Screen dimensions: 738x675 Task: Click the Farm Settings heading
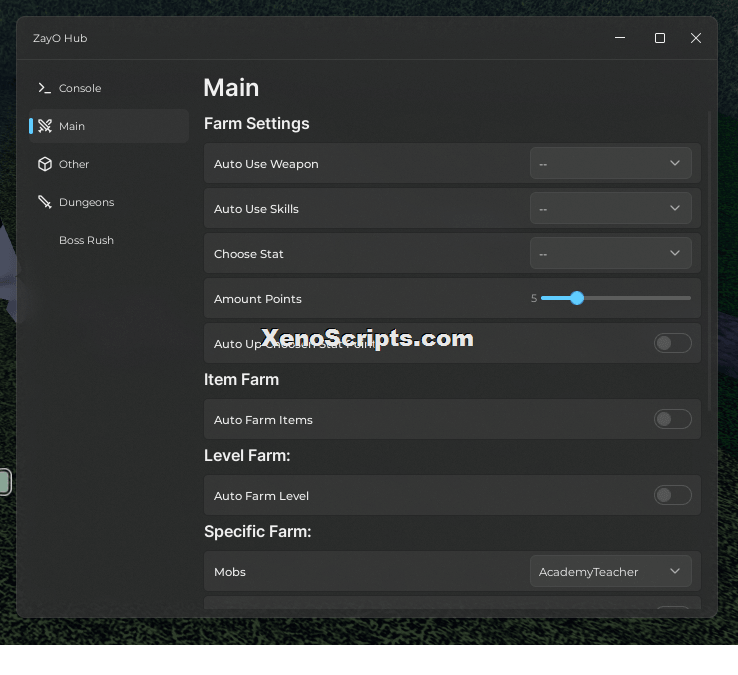pyautogui.click(x=257, y=124)
